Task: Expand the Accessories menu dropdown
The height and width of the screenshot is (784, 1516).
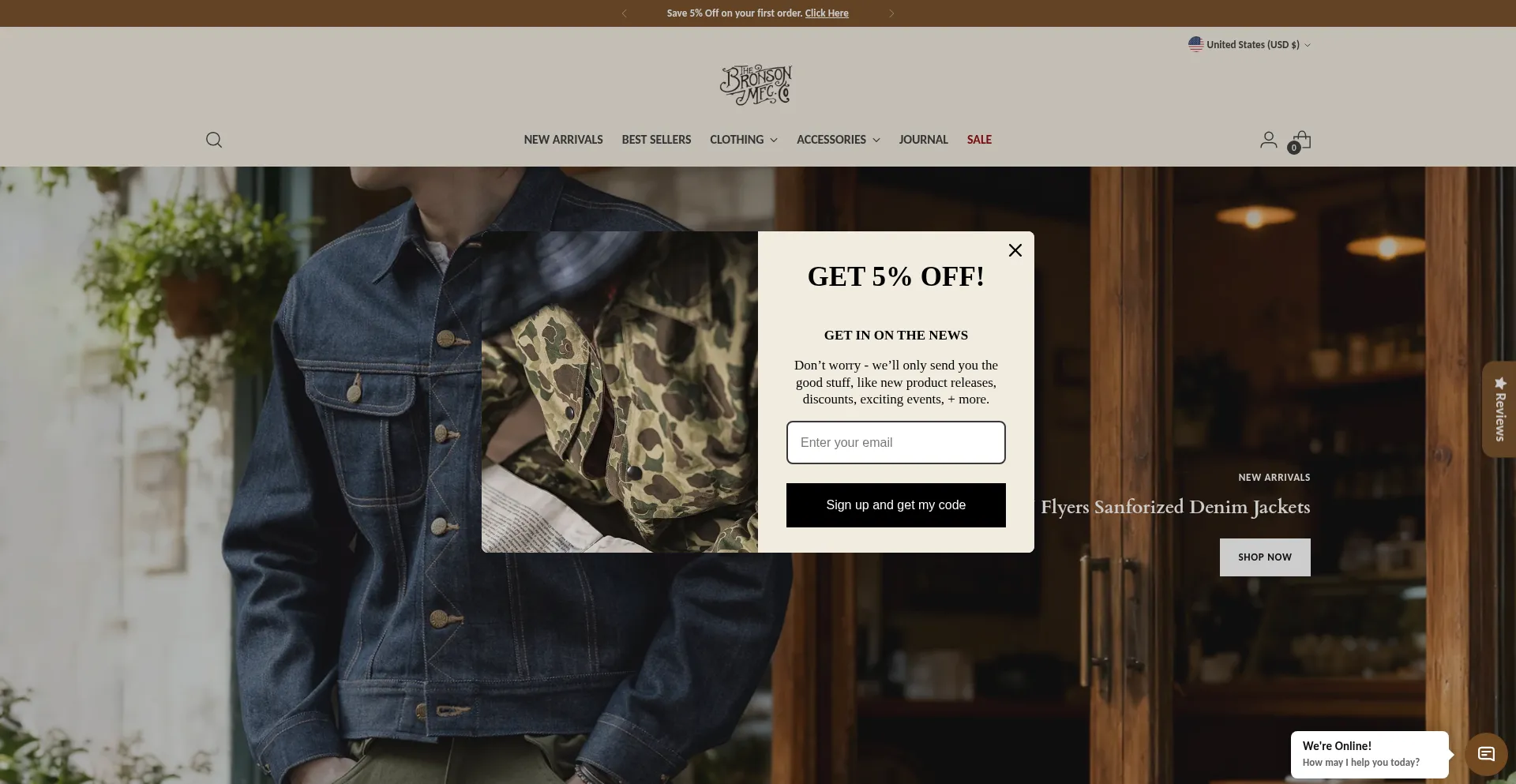Action: [838, 140]
